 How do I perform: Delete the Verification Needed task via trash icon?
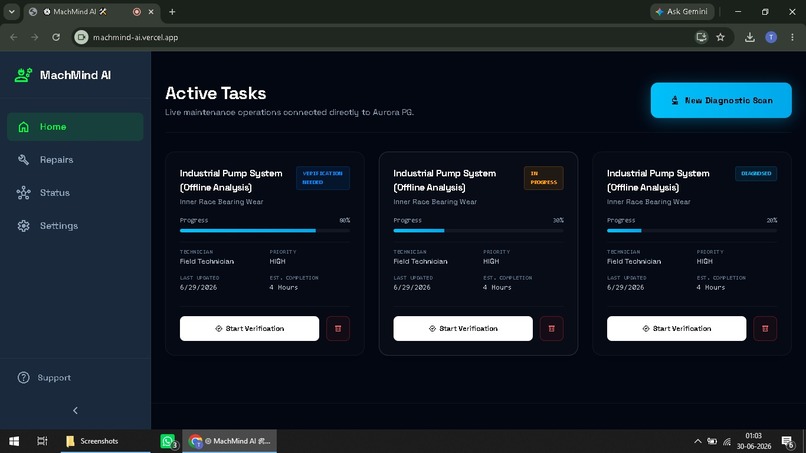click(338, 329)
